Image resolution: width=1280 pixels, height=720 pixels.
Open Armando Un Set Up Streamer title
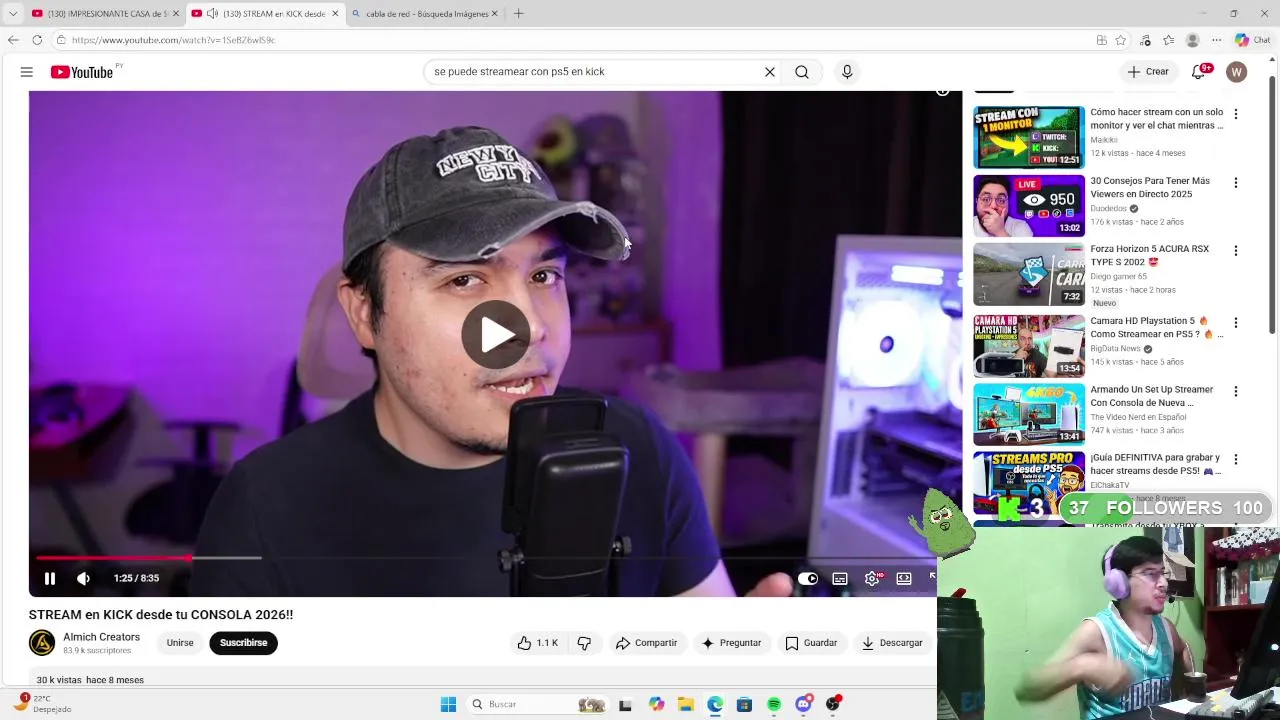[1152, 396]
